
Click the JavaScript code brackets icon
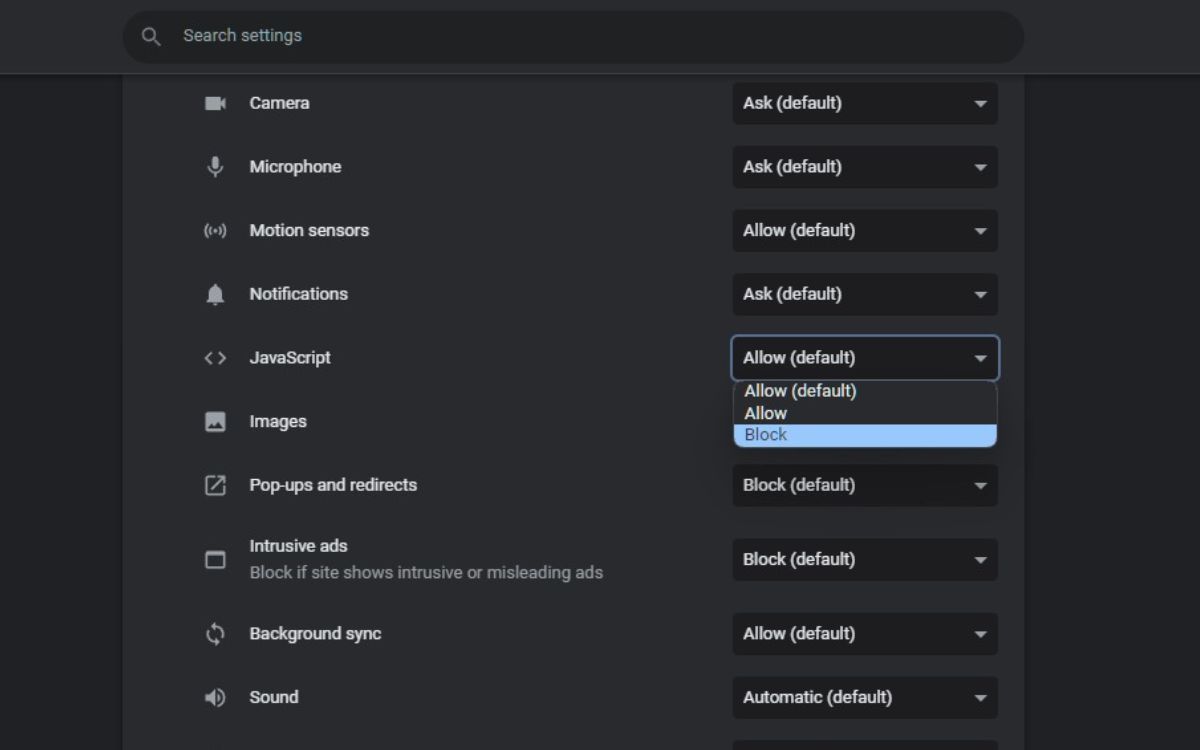coord(215,358)
